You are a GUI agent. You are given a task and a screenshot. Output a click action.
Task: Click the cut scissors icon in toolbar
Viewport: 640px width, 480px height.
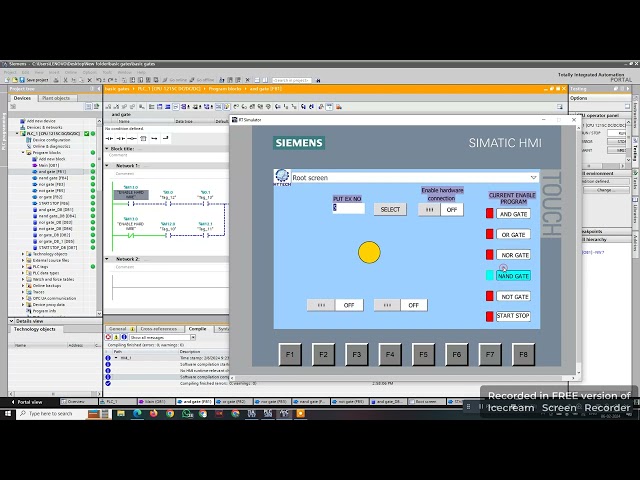[x=65, y=80]
